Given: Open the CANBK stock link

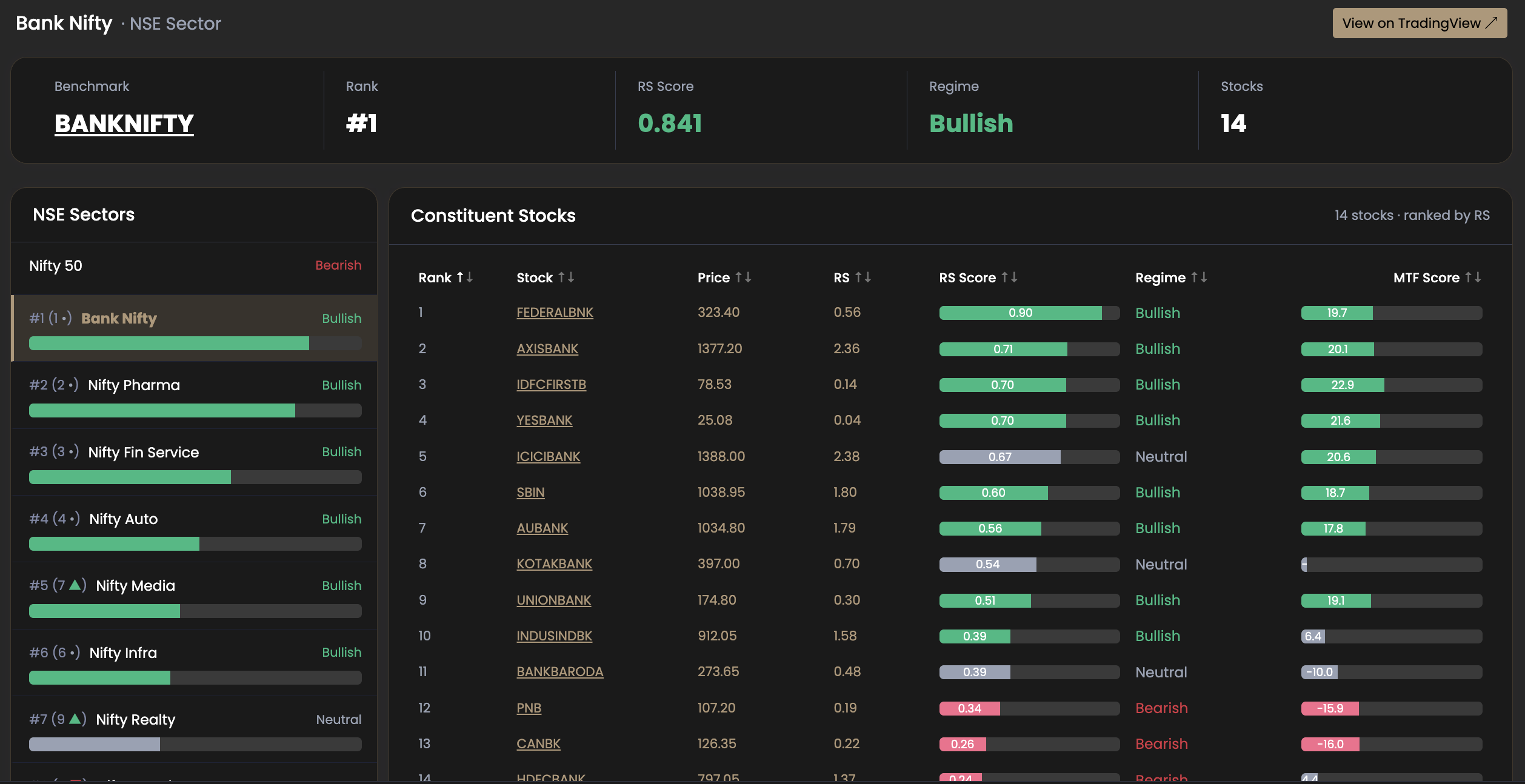Looking at the screenshot, I should point(538,744).
